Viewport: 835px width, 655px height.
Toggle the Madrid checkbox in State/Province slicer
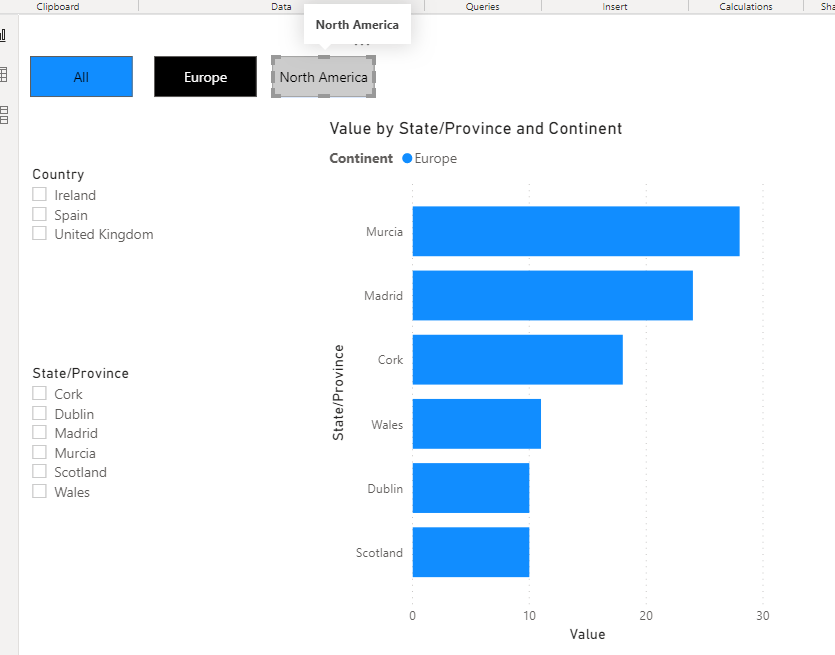[x=40, y=433]
